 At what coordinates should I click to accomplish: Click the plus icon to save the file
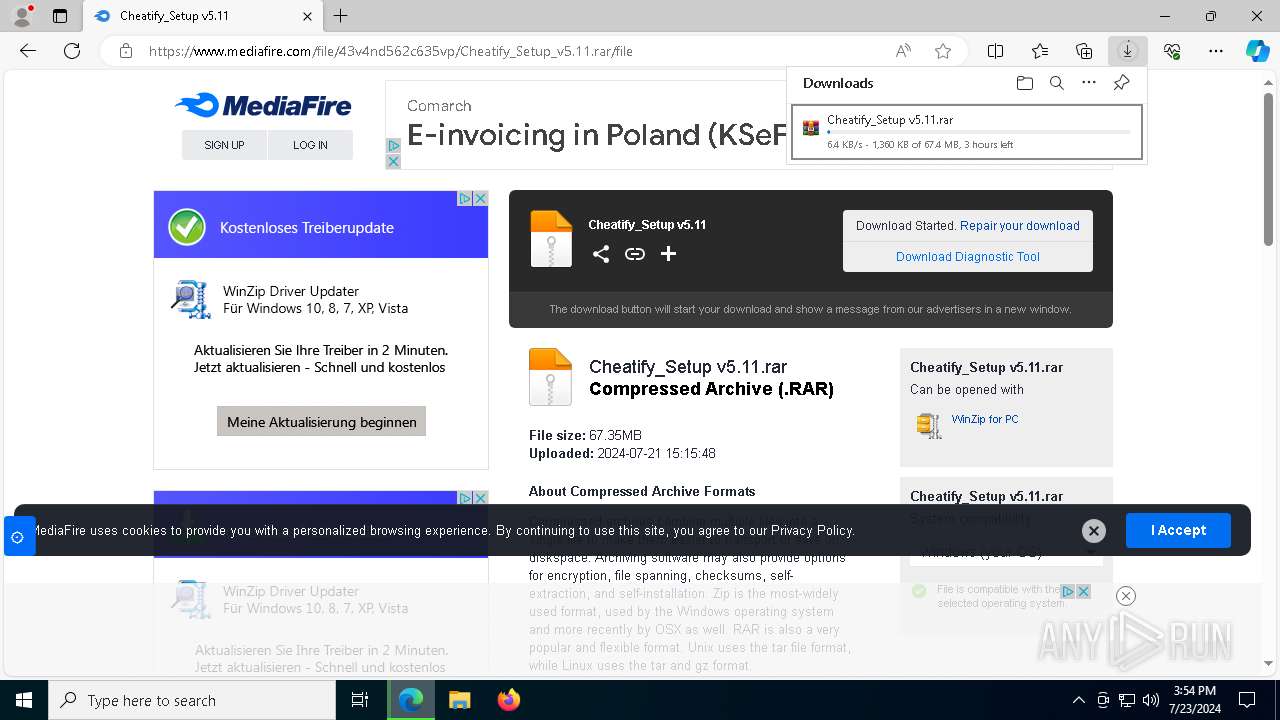click(x=668, y=254)
